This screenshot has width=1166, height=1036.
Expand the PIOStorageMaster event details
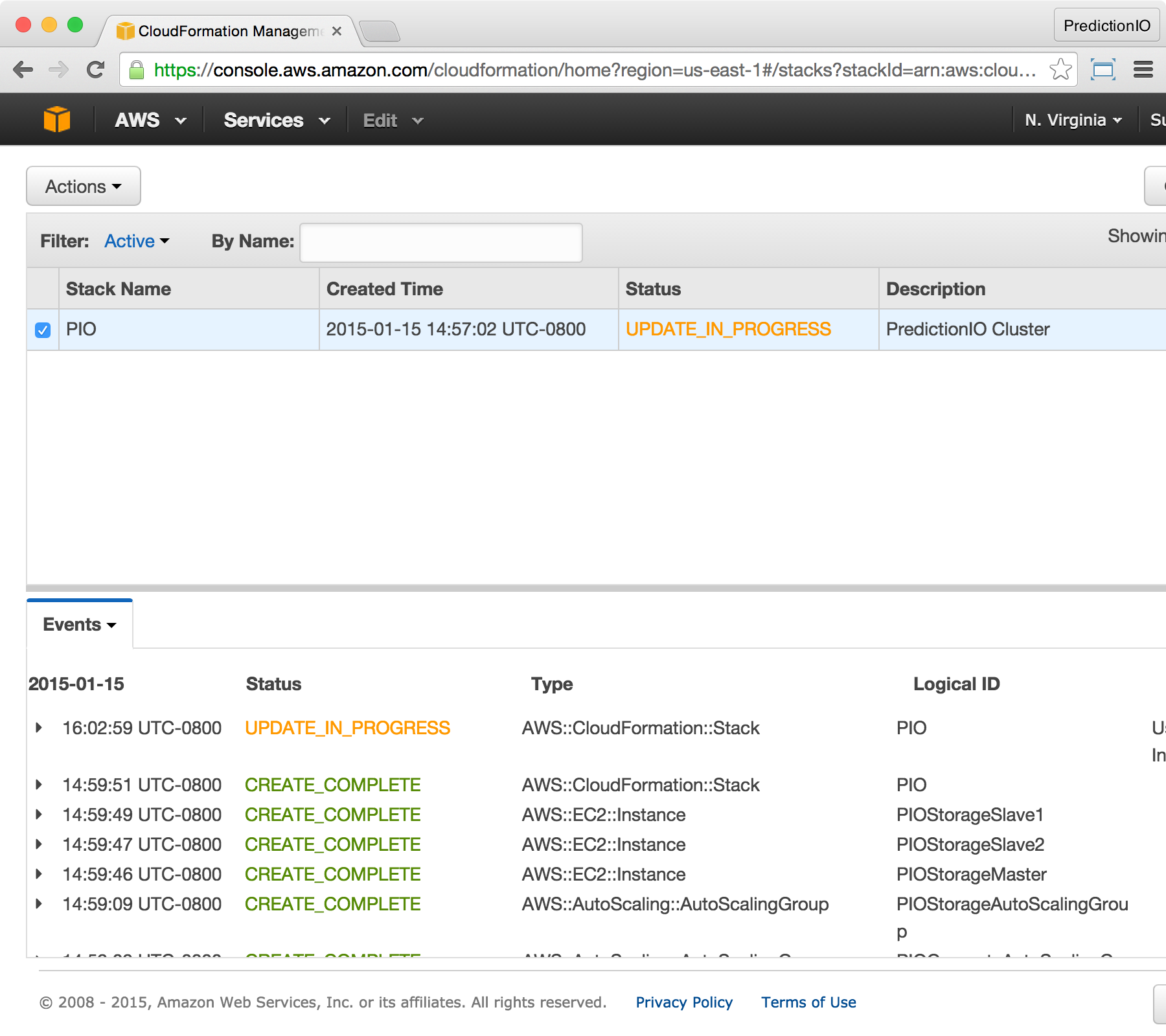tap(39, 874)
